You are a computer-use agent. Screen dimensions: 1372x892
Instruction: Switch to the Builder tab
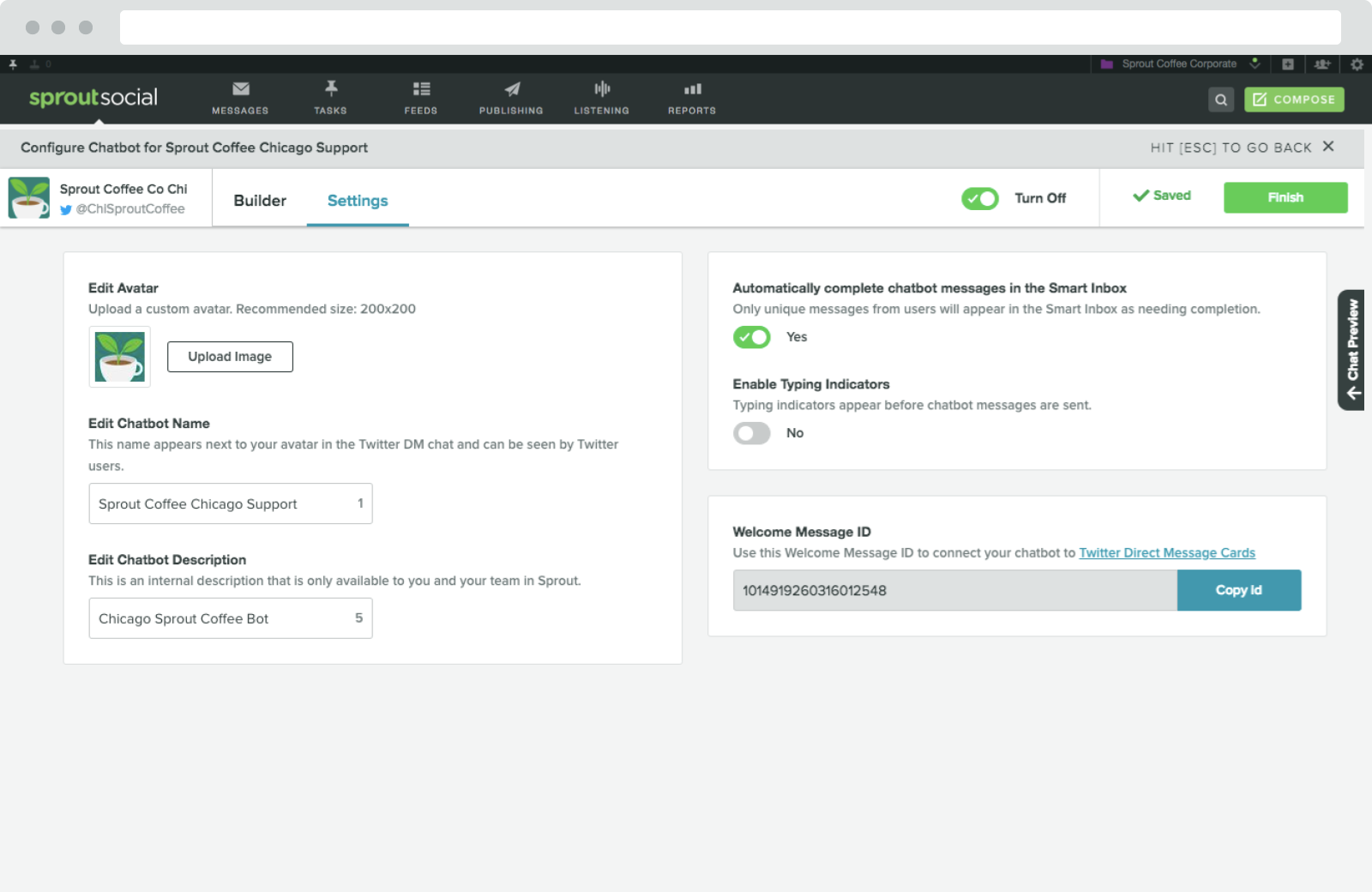coord(260,201)
